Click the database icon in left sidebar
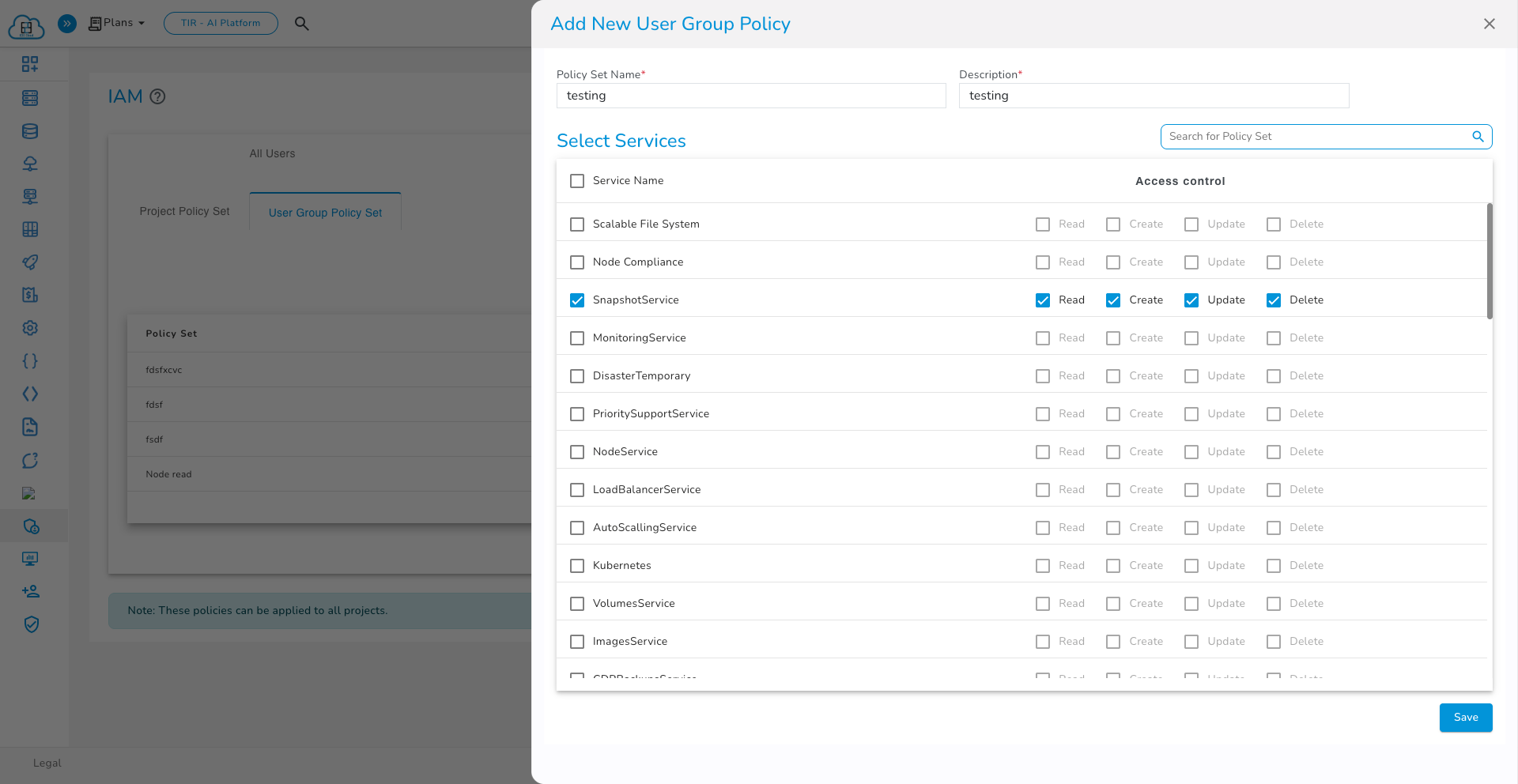1518x784 pixels. click(x=30, y=131)
